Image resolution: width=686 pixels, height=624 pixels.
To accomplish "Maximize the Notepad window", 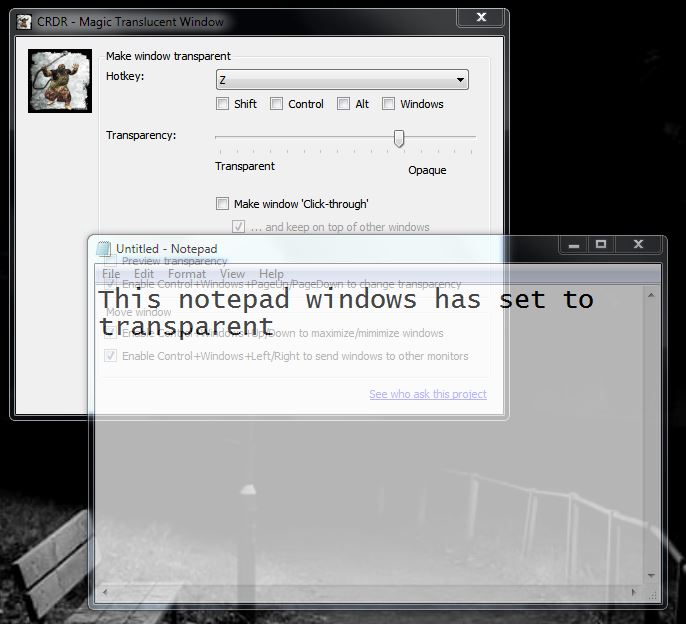I will pos(601,245).
